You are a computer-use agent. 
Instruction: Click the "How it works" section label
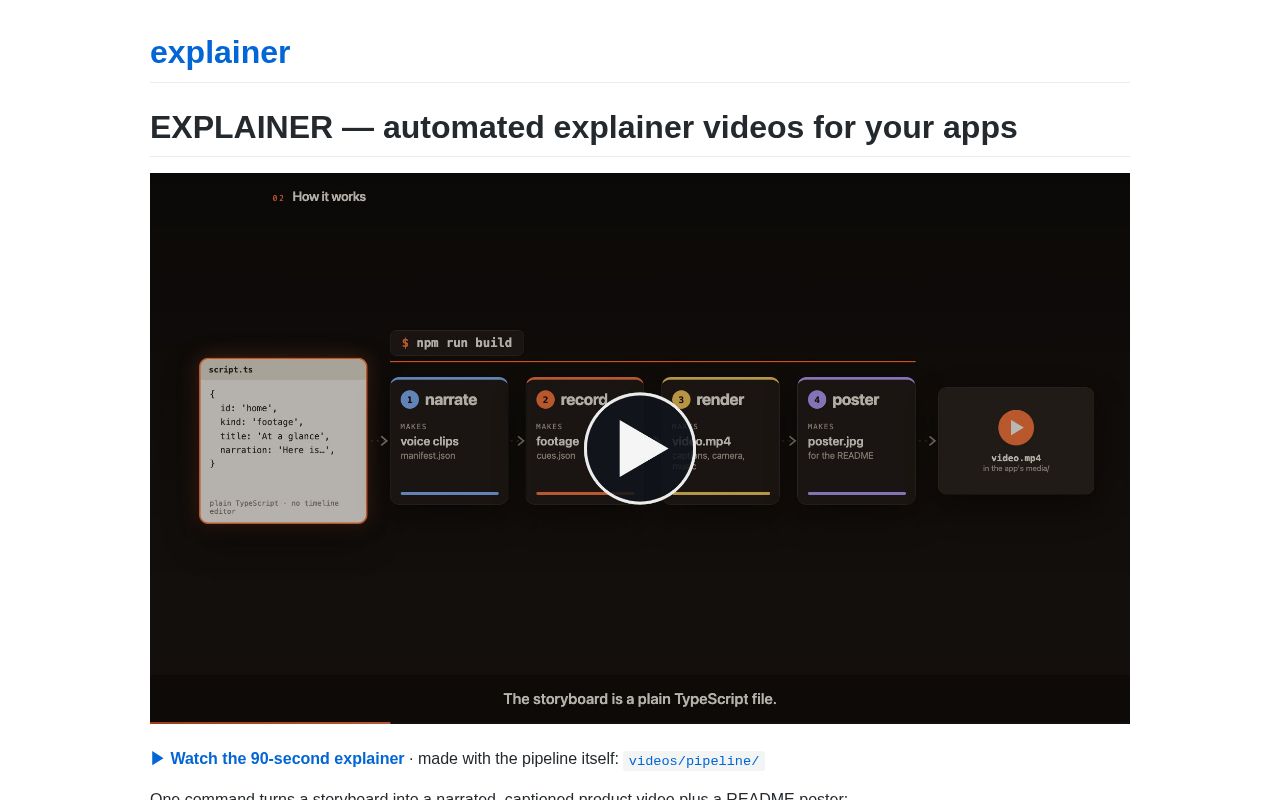click(x=329, y=197)
